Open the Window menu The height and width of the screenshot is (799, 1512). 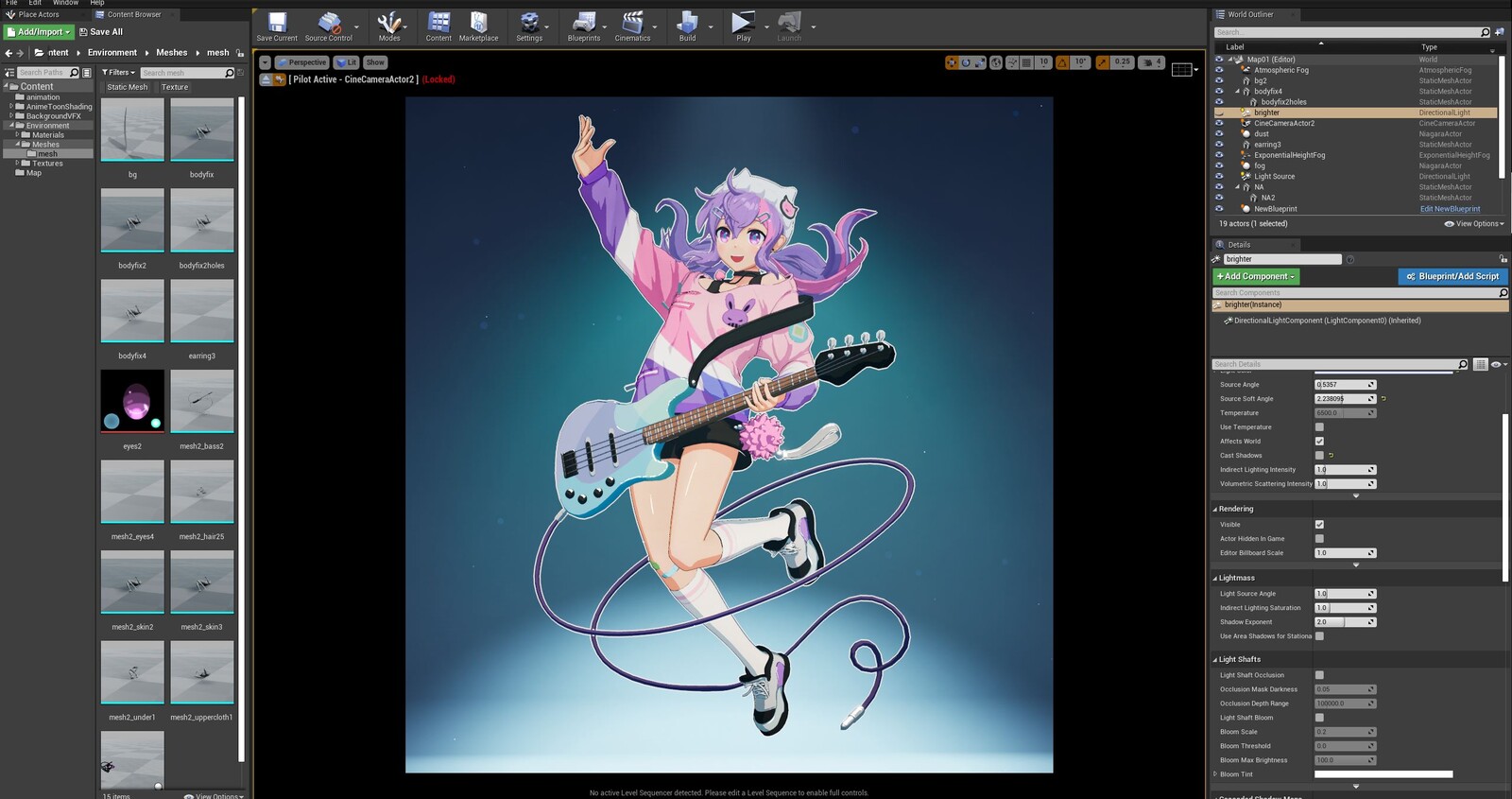click(65, 3)
